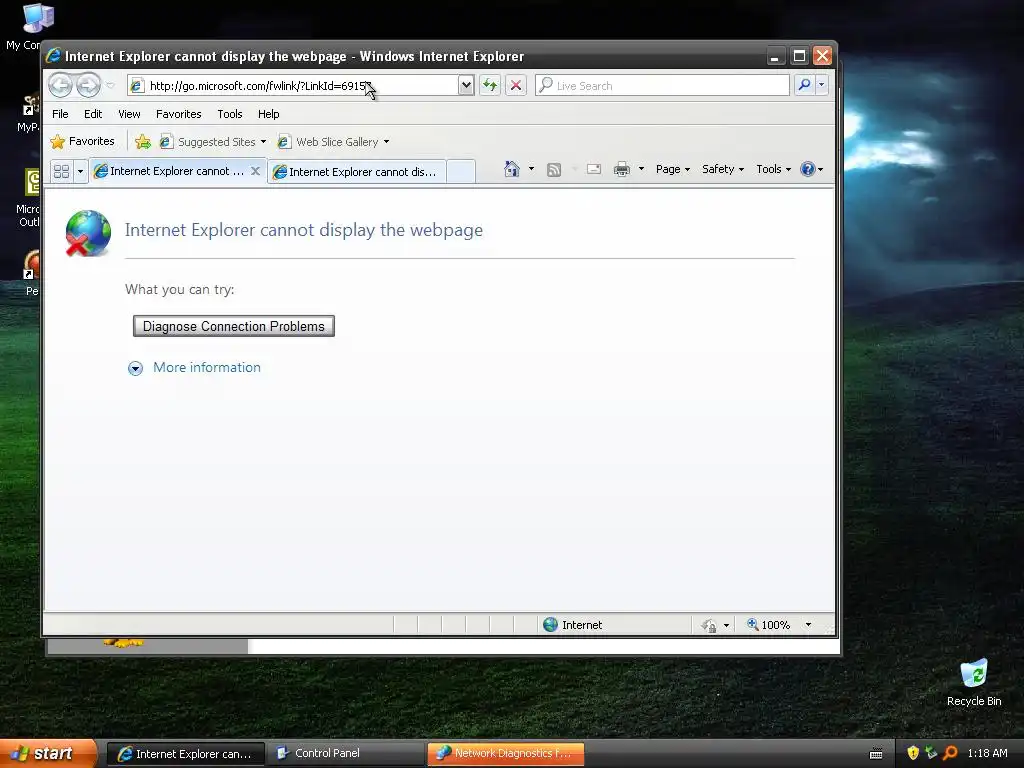The height and width of the screenshot is (768, 1024).
Task: Open the Favorites menu
Action: pyautogui.click(x=178, y=114)
